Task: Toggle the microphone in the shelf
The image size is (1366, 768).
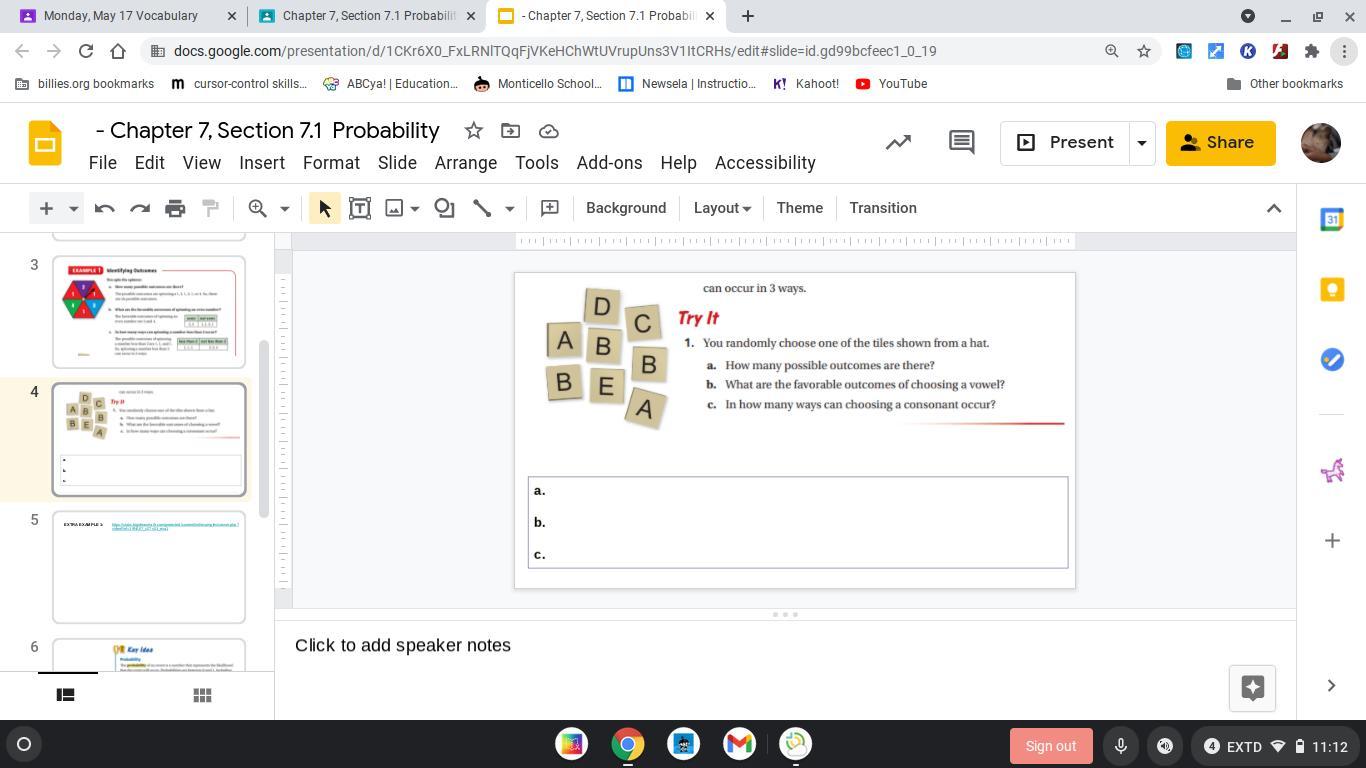Action: point(1120,746)
